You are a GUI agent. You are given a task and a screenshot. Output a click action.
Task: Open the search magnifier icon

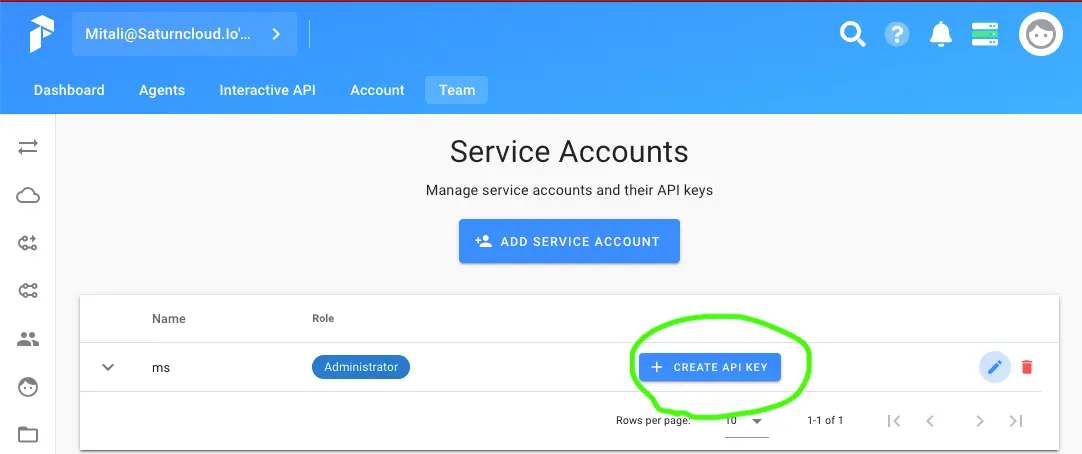(x=852, y=35)
